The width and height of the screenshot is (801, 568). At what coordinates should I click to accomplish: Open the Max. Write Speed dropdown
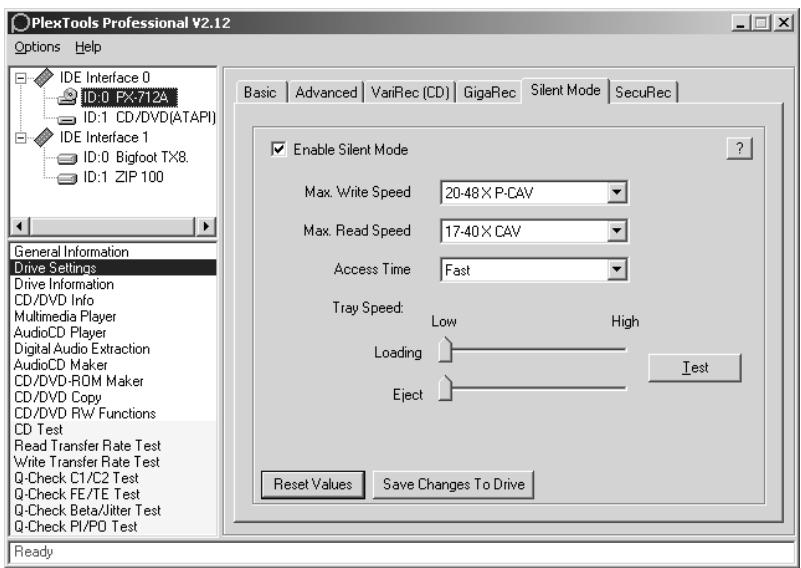[617, 193]
